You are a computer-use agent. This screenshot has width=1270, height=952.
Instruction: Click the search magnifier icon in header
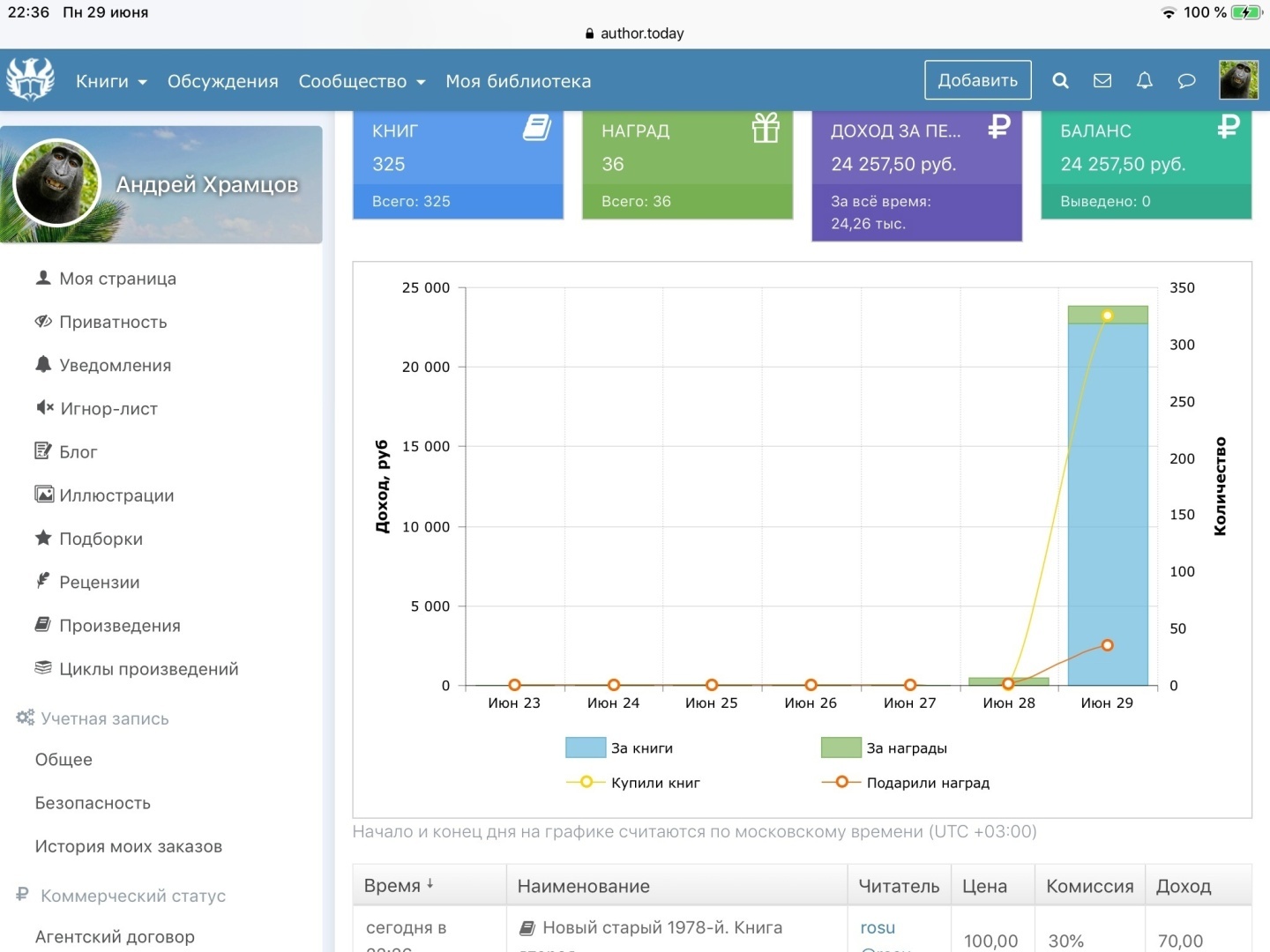pyautogui.click(x=1060, y=81)
